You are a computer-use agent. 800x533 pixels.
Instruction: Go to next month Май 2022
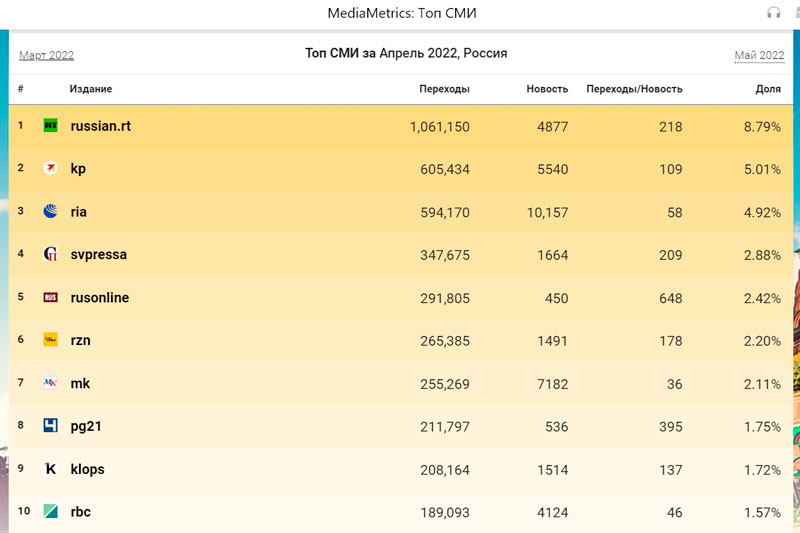[x=758, y=56]
